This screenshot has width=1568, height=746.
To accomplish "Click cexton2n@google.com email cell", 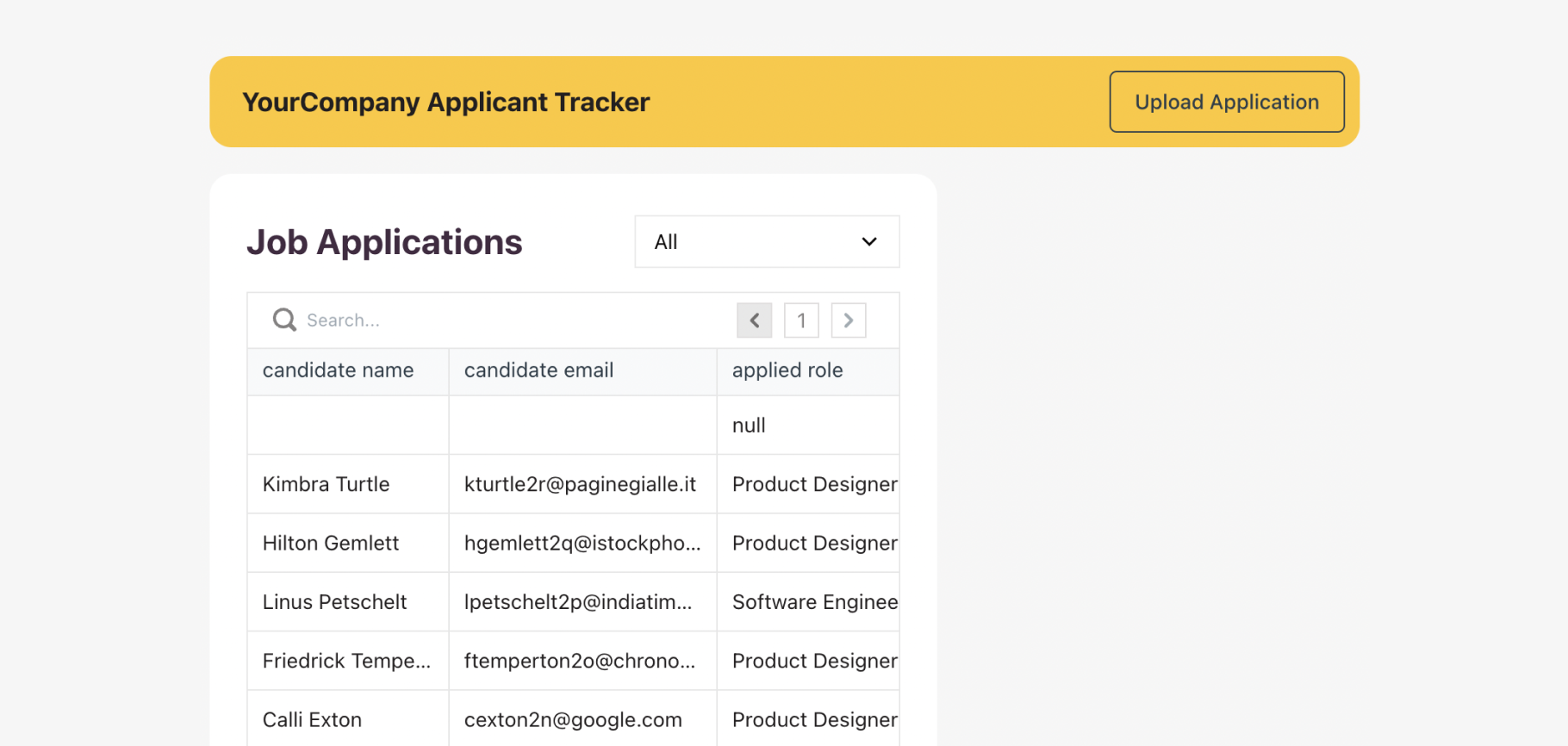I will coord(582,719).
